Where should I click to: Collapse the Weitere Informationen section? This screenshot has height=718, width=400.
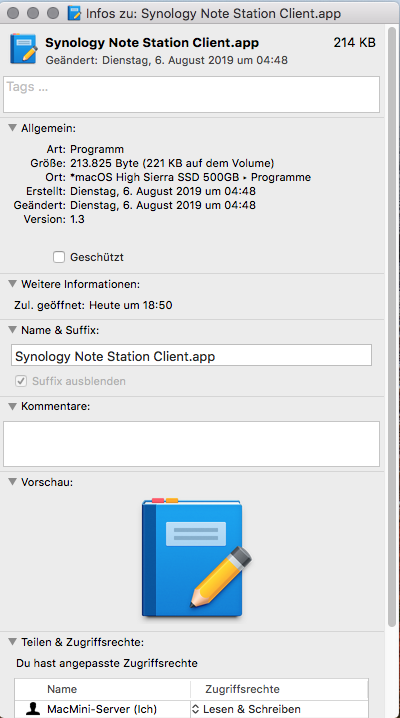13,284
